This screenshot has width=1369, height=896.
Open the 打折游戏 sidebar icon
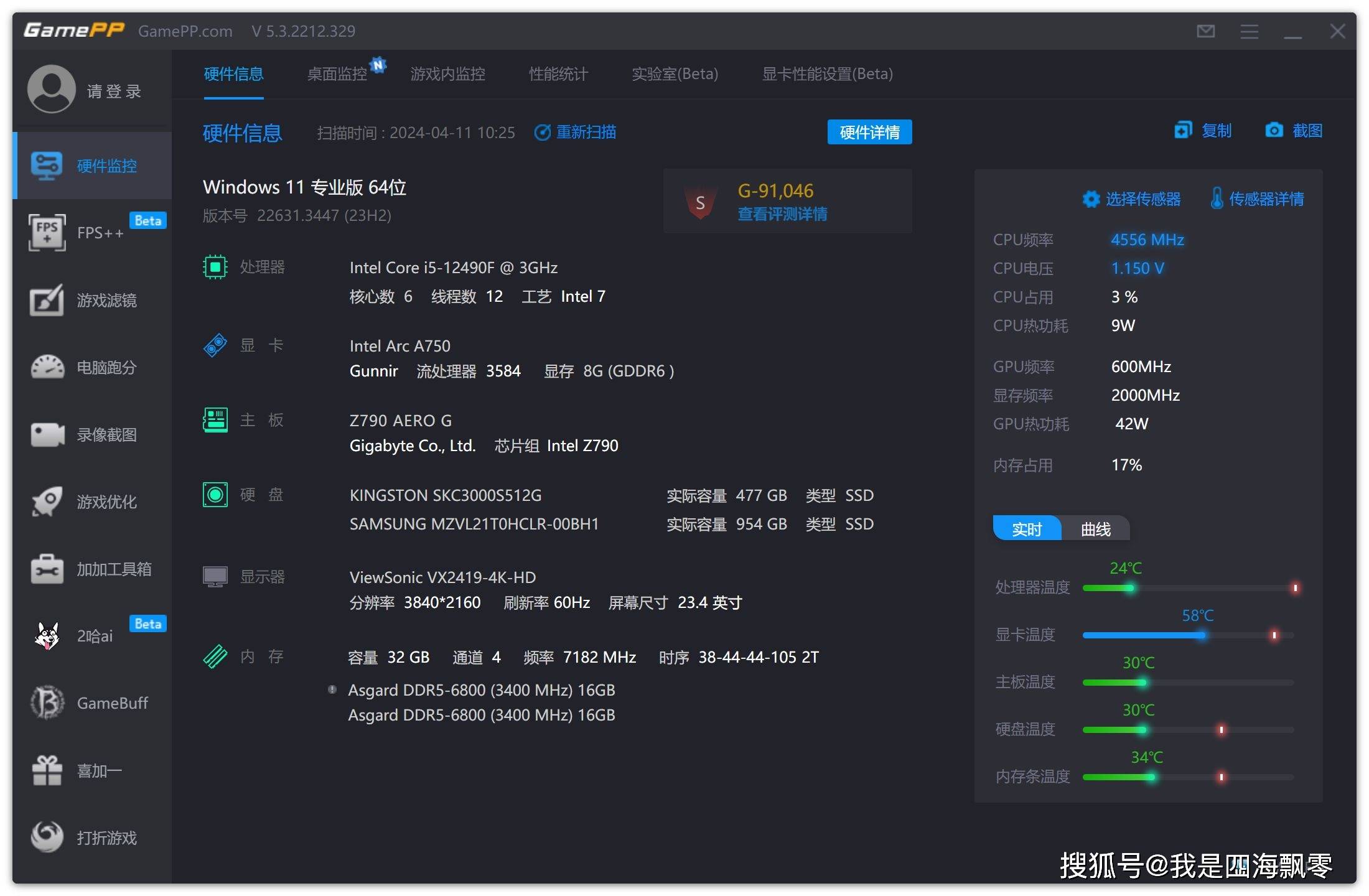[x=47, y=838]
